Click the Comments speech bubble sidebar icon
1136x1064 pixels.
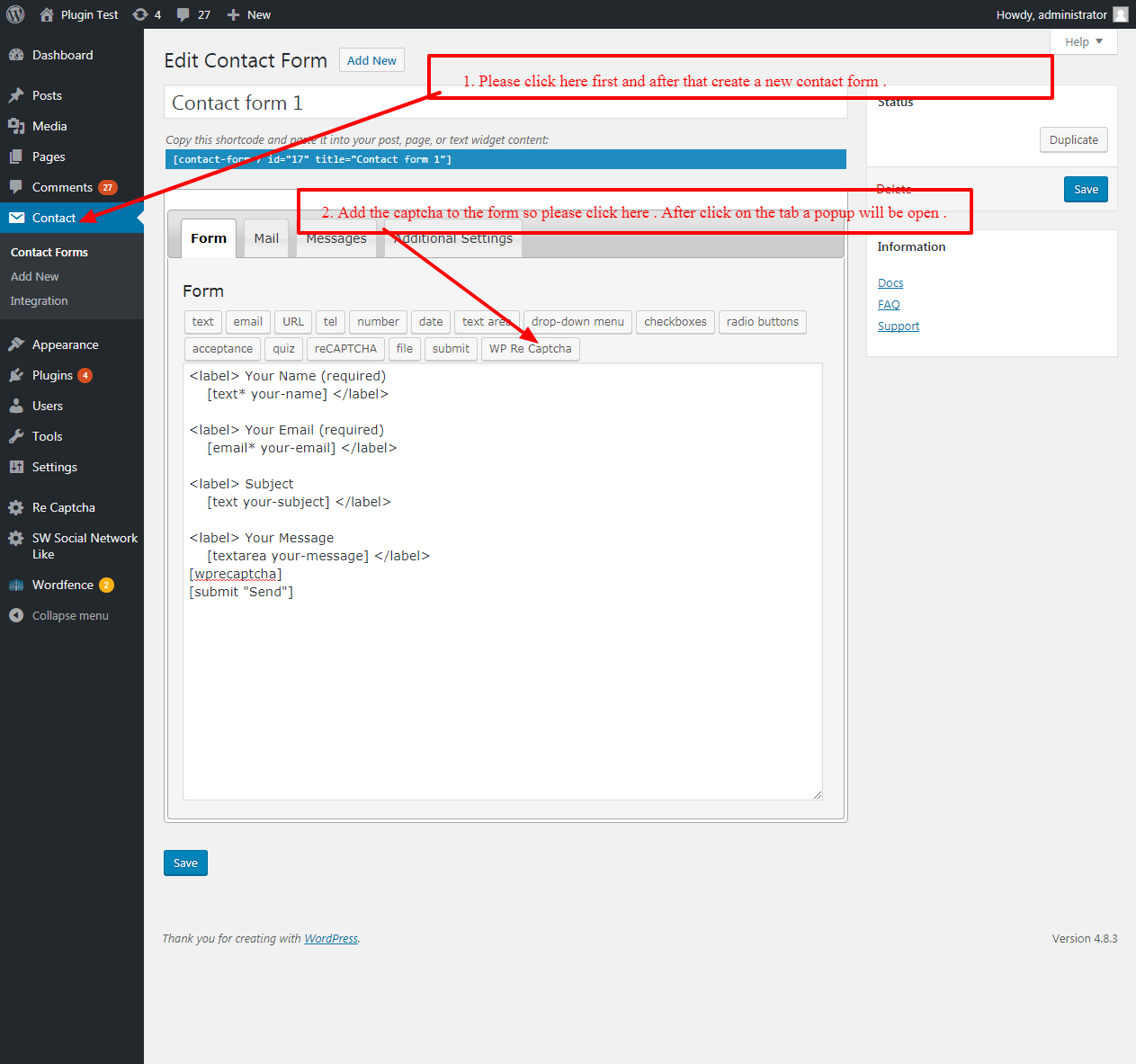(x=16, y=187)
